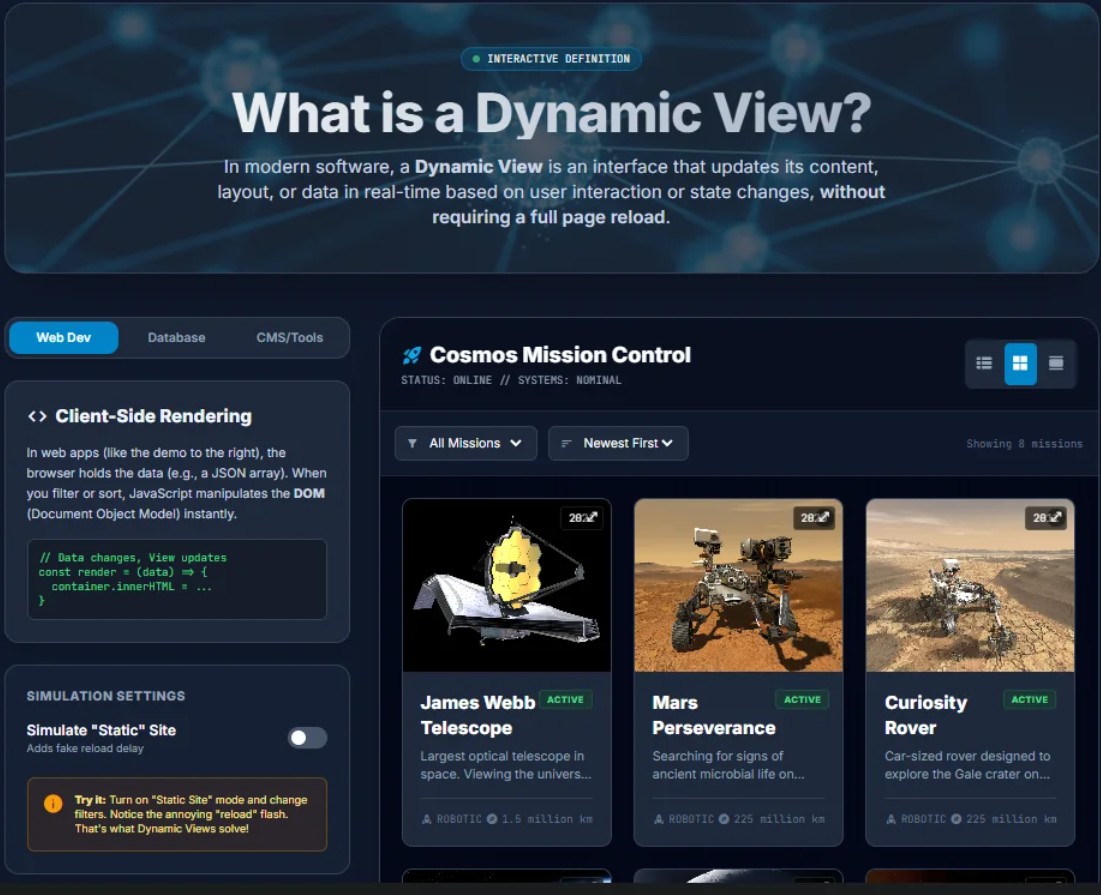Click expand icon on James Webb Telescope image

[591, 518]
